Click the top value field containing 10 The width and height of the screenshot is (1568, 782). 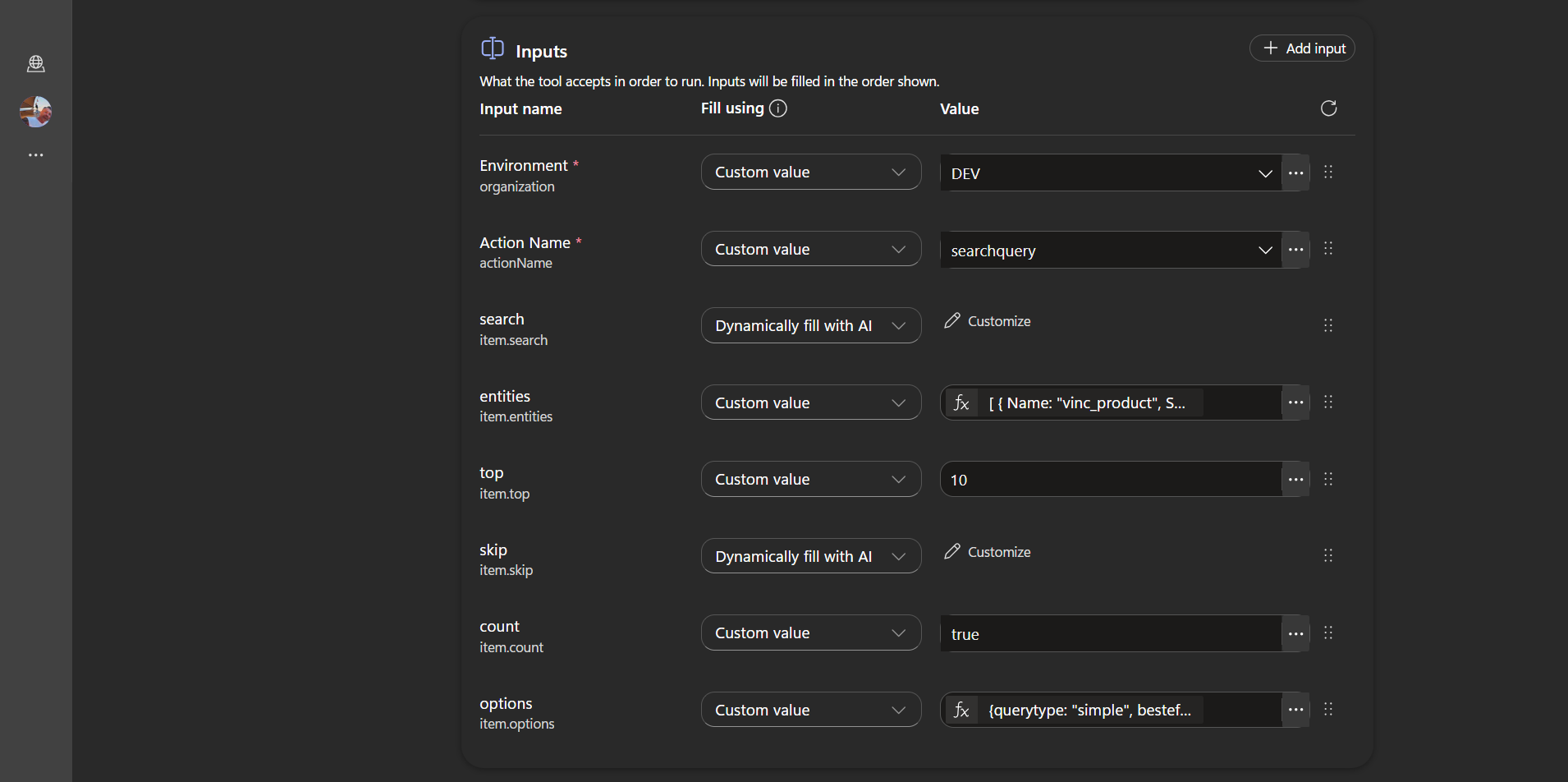point(1111,479)
